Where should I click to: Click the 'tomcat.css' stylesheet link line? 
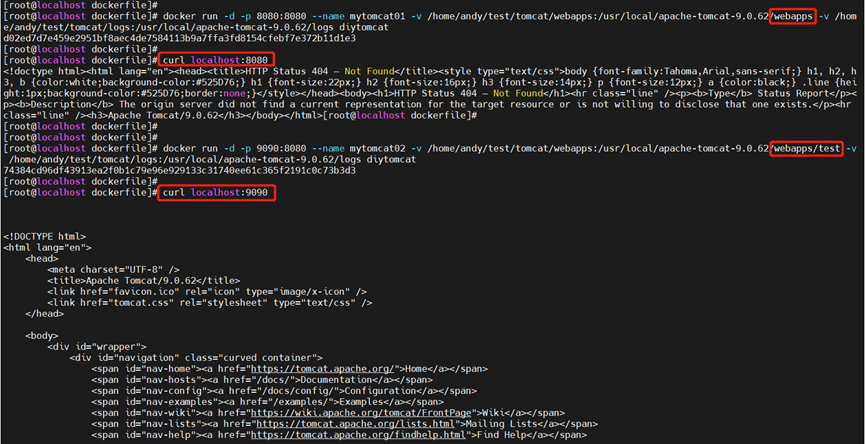210,303
